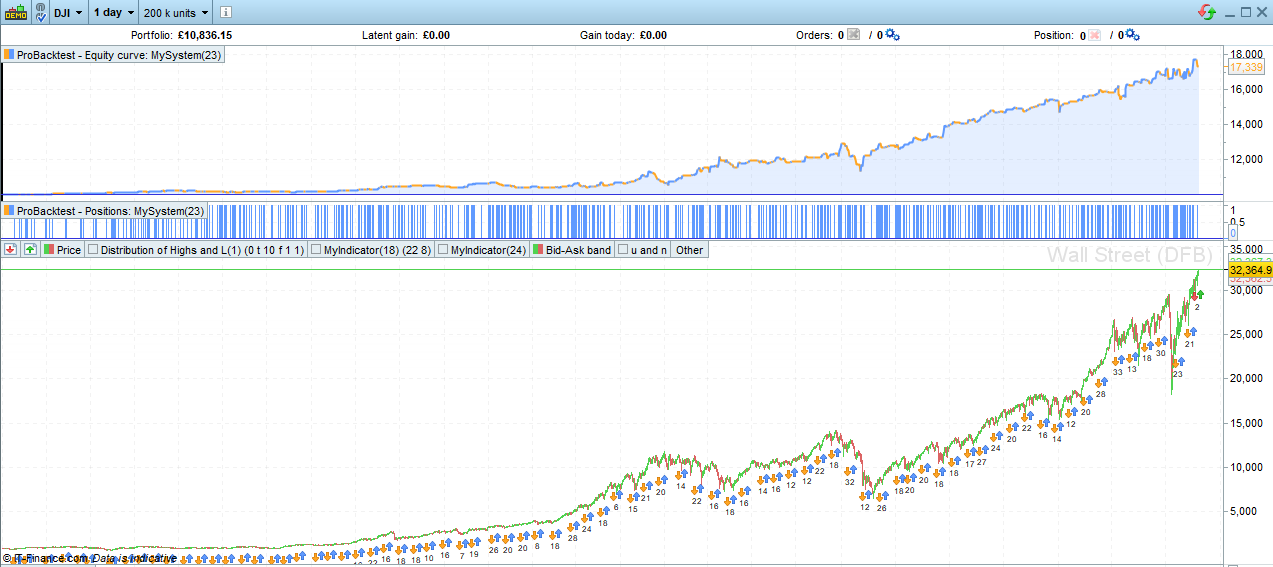Viewport: 1273px width, 567px height.
Task: Click the ProBacktest Equity curve label
Action: click(113, 56)
